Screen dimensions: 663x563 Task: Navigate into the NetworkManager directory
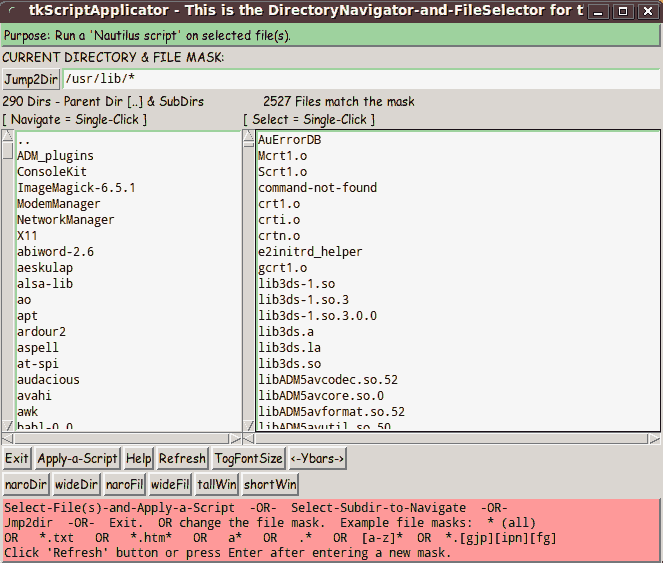(66, 220)
